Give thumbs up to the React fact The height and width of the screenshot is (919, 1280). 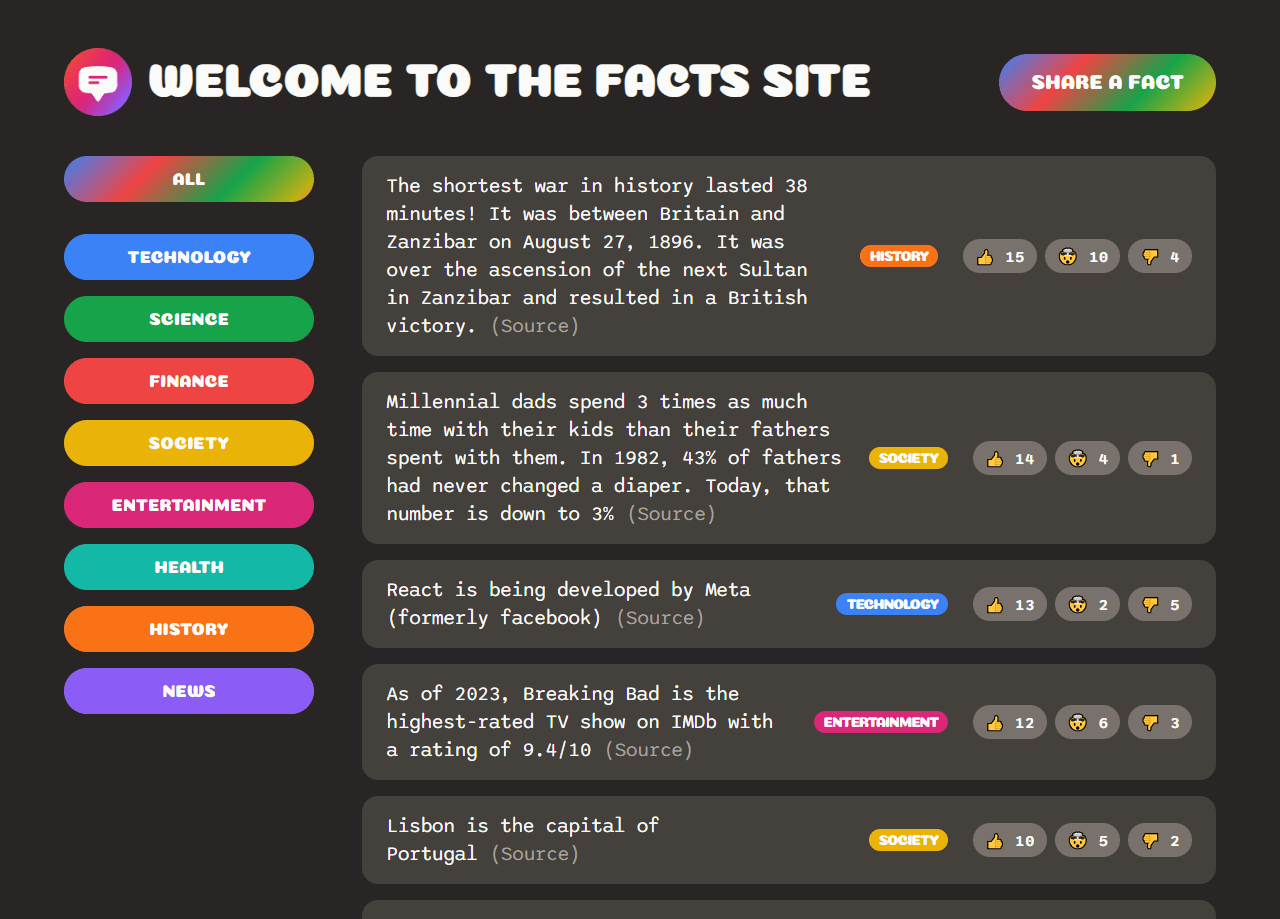(1010, 604)
